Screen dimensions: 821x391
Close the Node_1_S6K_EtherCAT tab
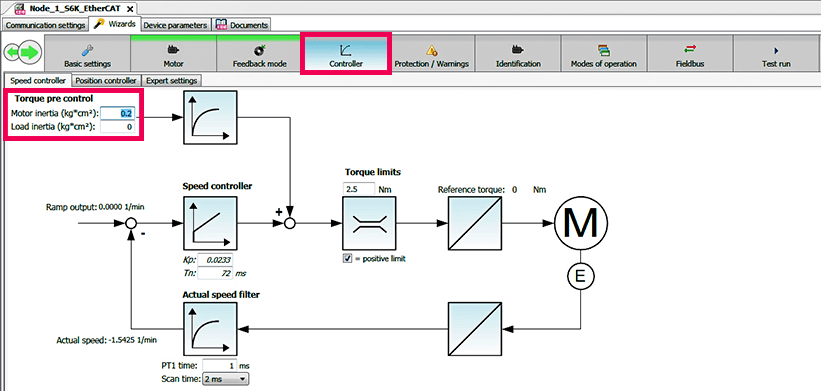point(130,9)
